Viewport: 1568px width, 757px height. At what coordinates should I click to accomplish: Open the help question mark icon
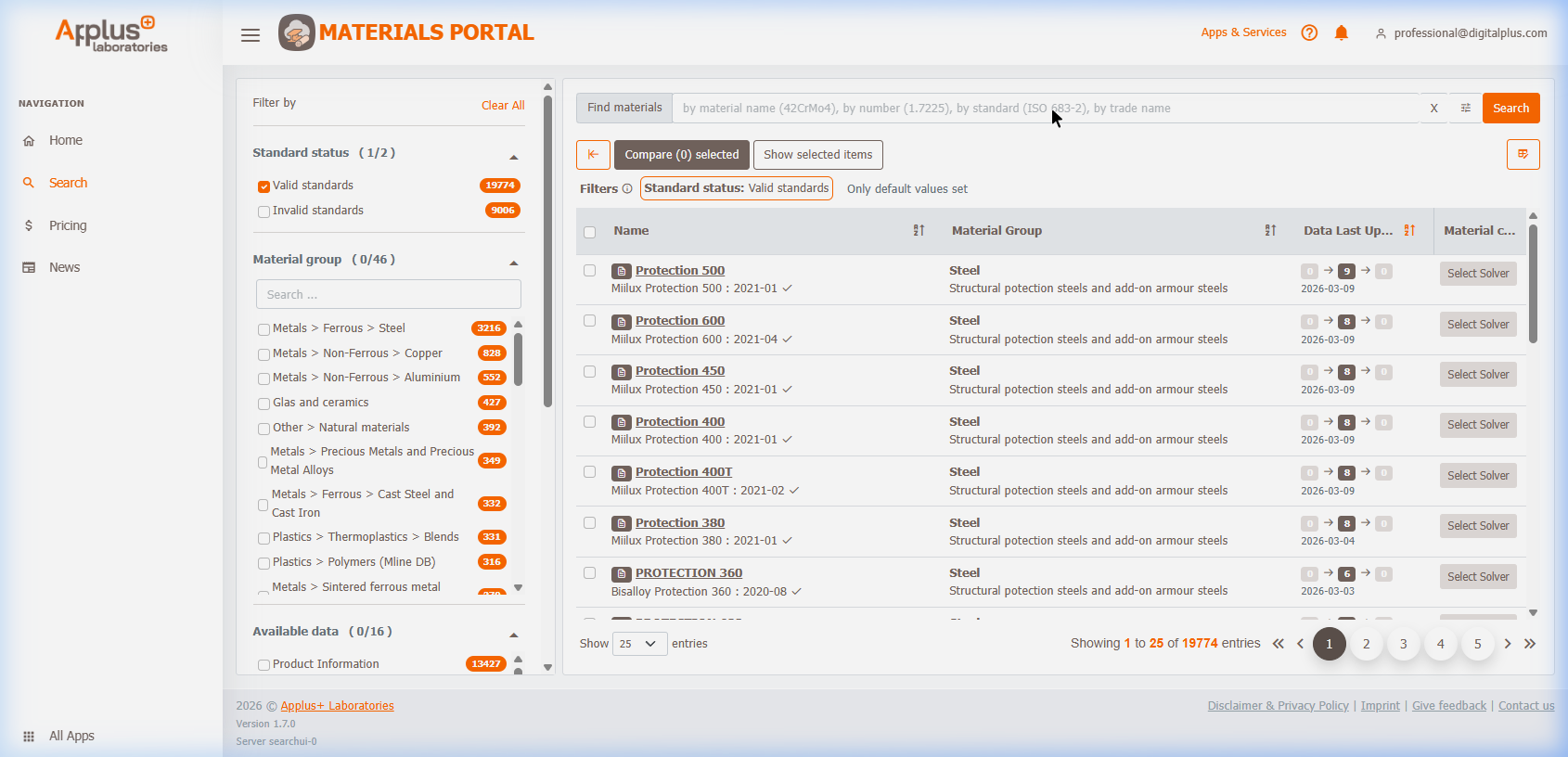pos(1309,33)
